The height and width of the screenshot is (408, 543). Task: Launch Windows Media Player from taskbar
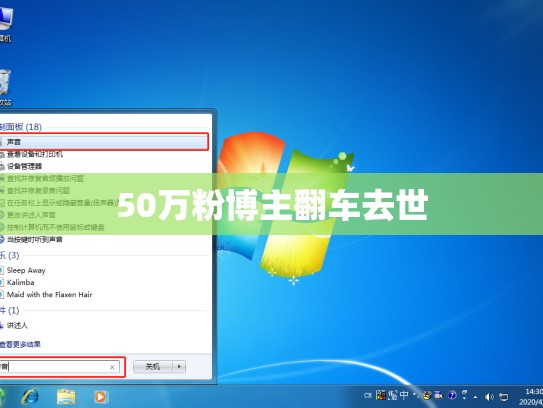[101, 397]
